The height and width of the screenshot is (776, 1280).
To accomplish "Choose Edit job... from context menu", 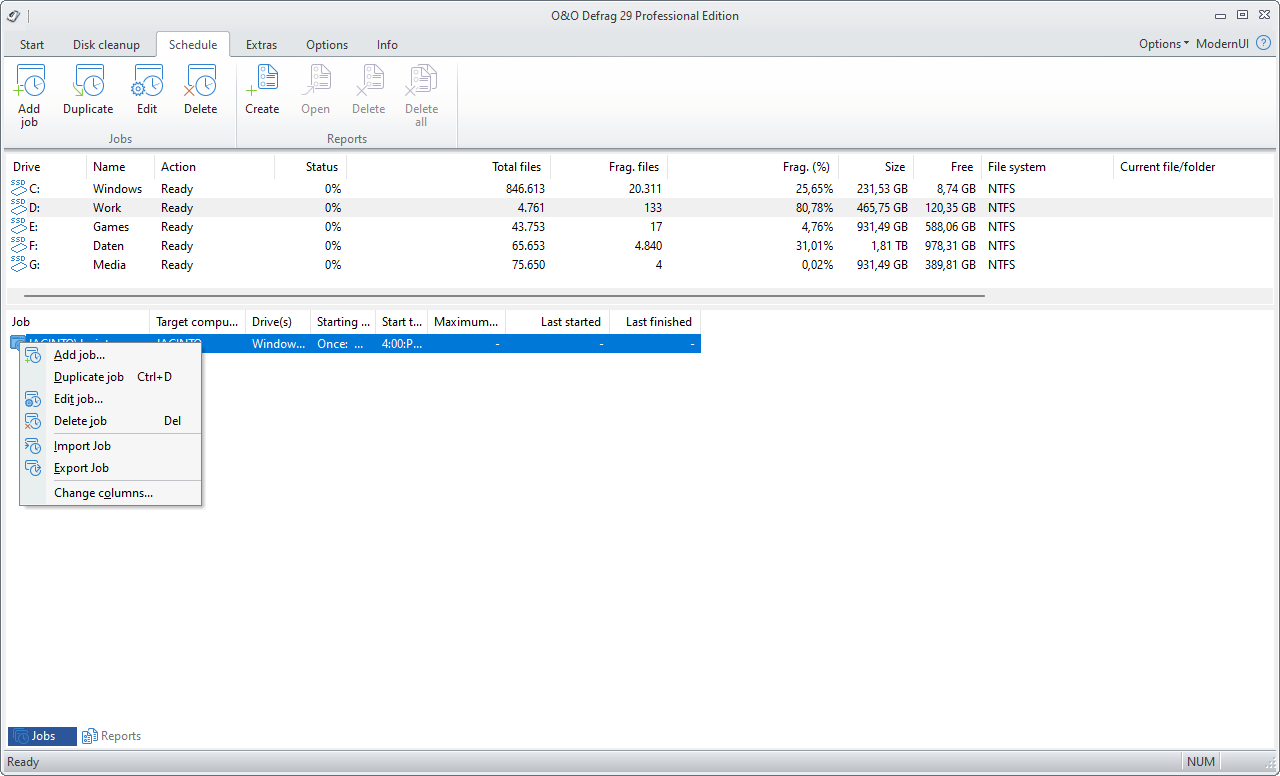I will pyautogui.click(x=111, y=399).
